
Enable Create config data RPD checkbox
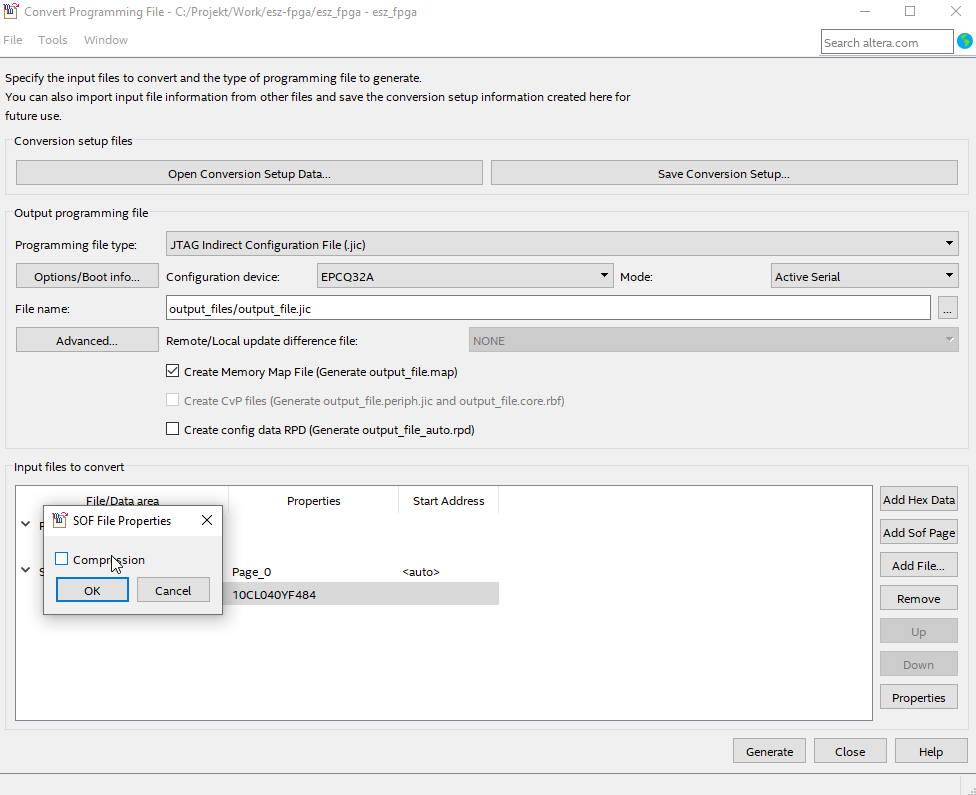(x=172, y=429)
